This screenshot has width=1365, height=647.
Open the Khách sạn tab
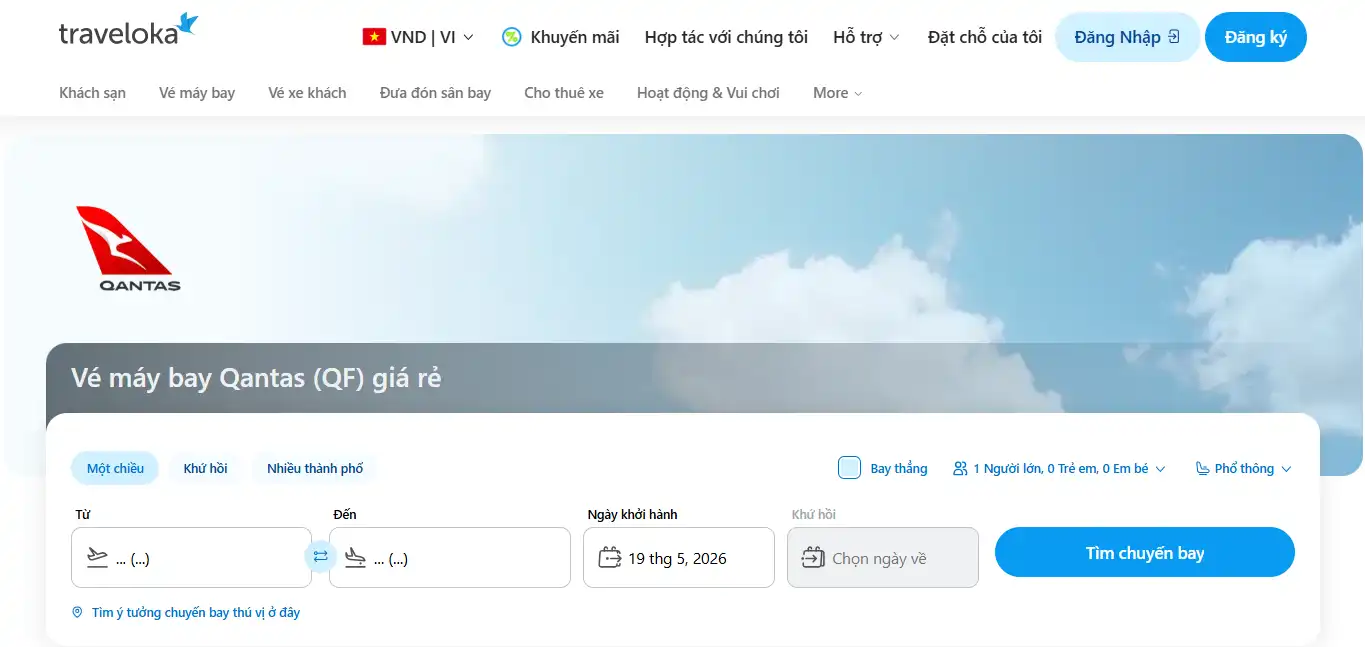tap(92, 93)
